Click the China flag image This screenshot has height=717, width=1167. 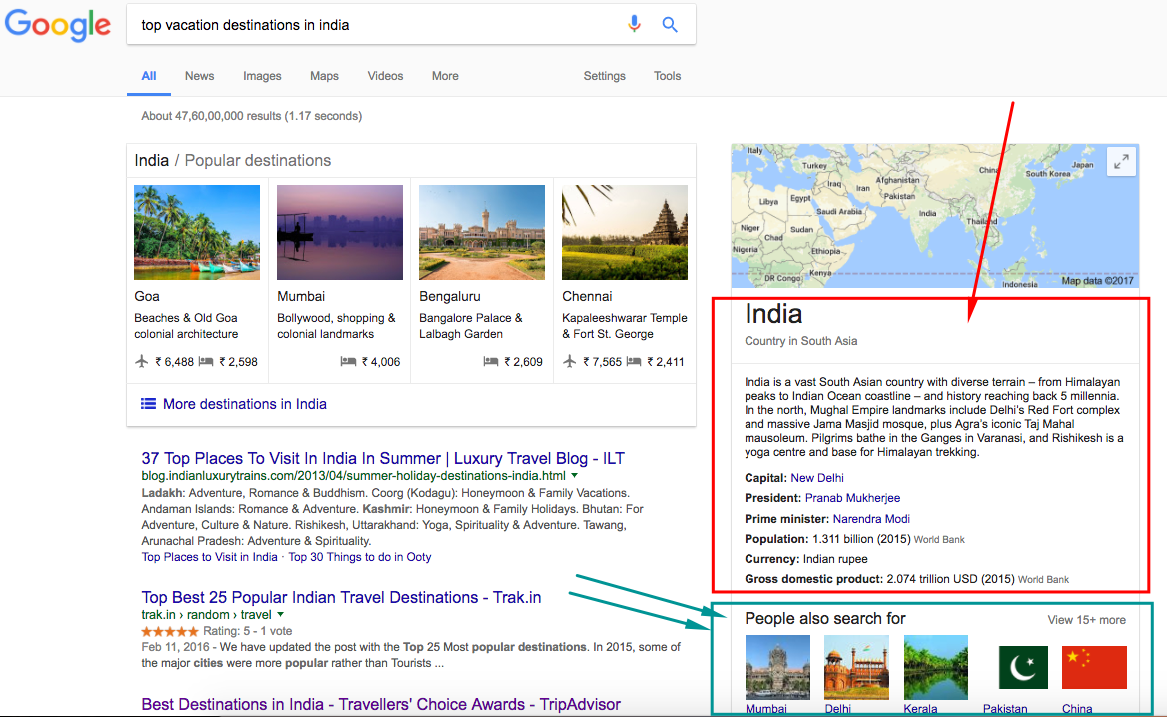point(1094,667)
